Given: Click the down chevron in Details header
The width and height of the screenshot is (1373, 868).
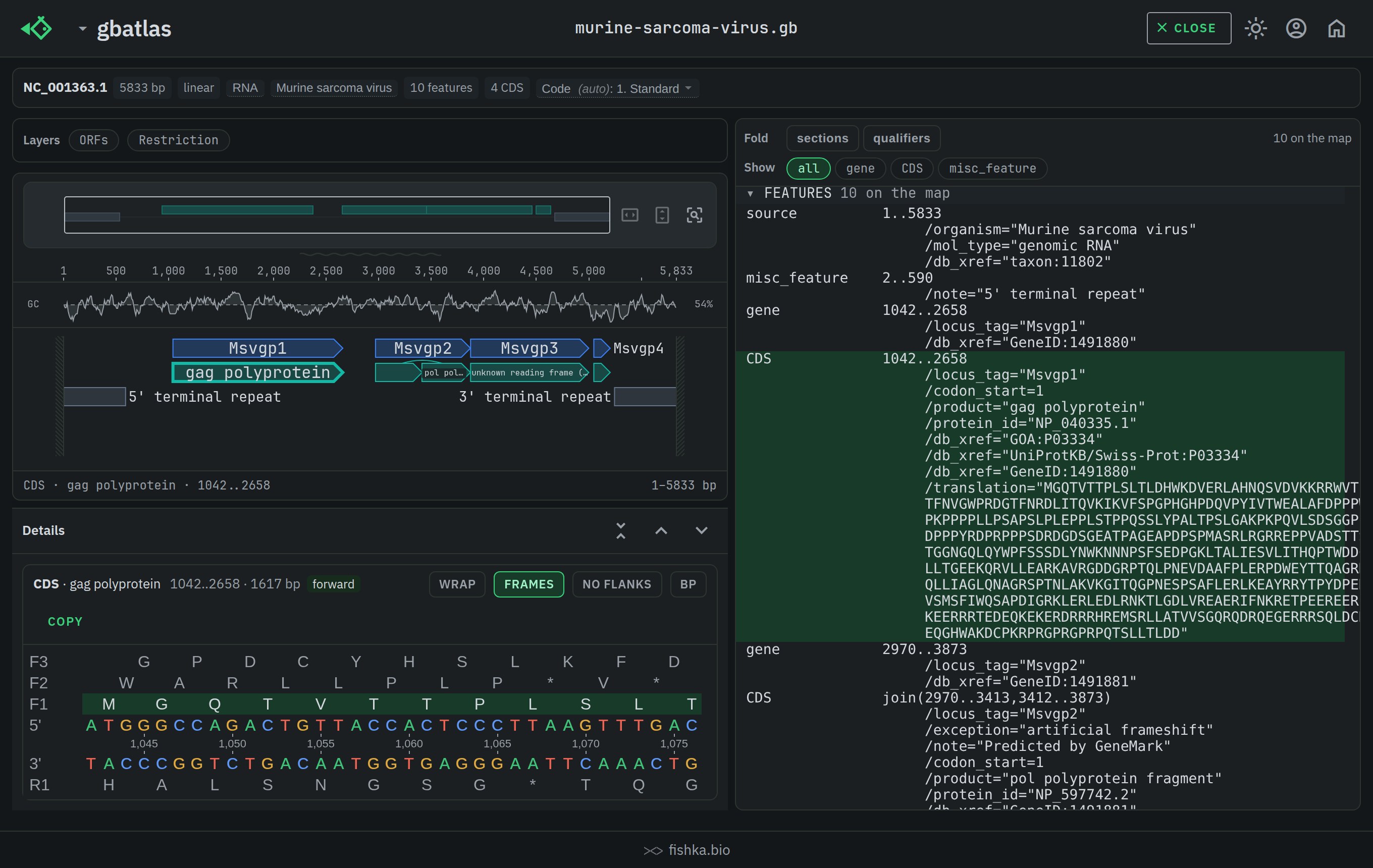Looking at the screenshot, I should [x=701, y=530].
